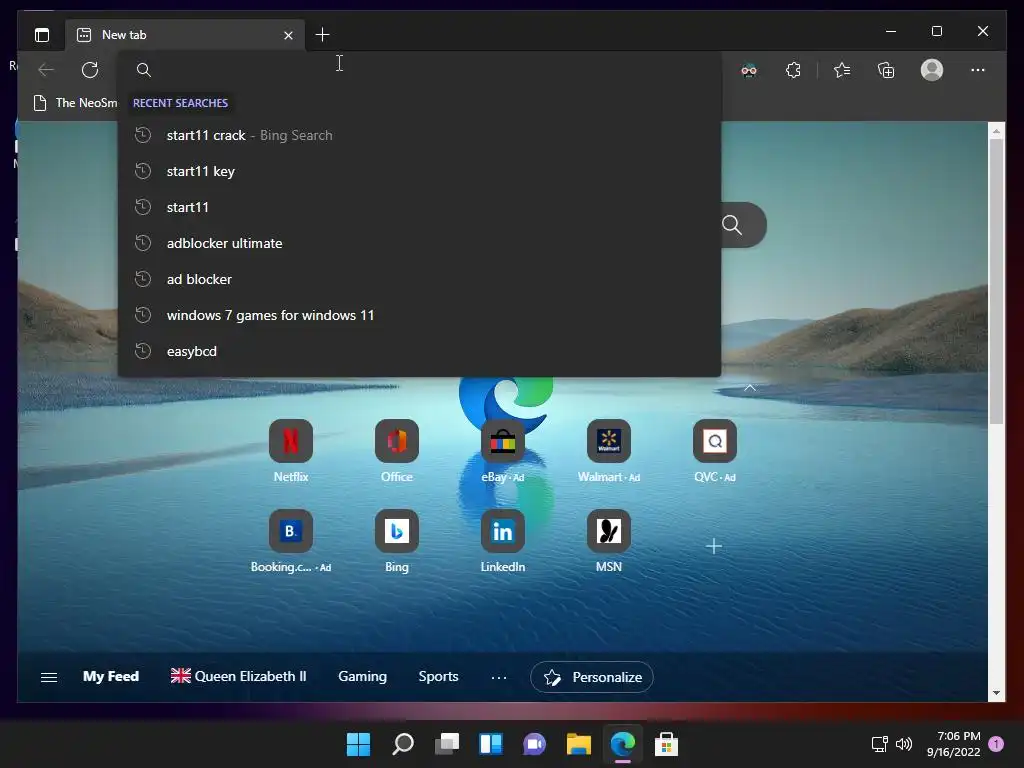This screenshot has width=1024, height=768.
Task: Open the Chat taskbar icon
Action: pos(534,744)
